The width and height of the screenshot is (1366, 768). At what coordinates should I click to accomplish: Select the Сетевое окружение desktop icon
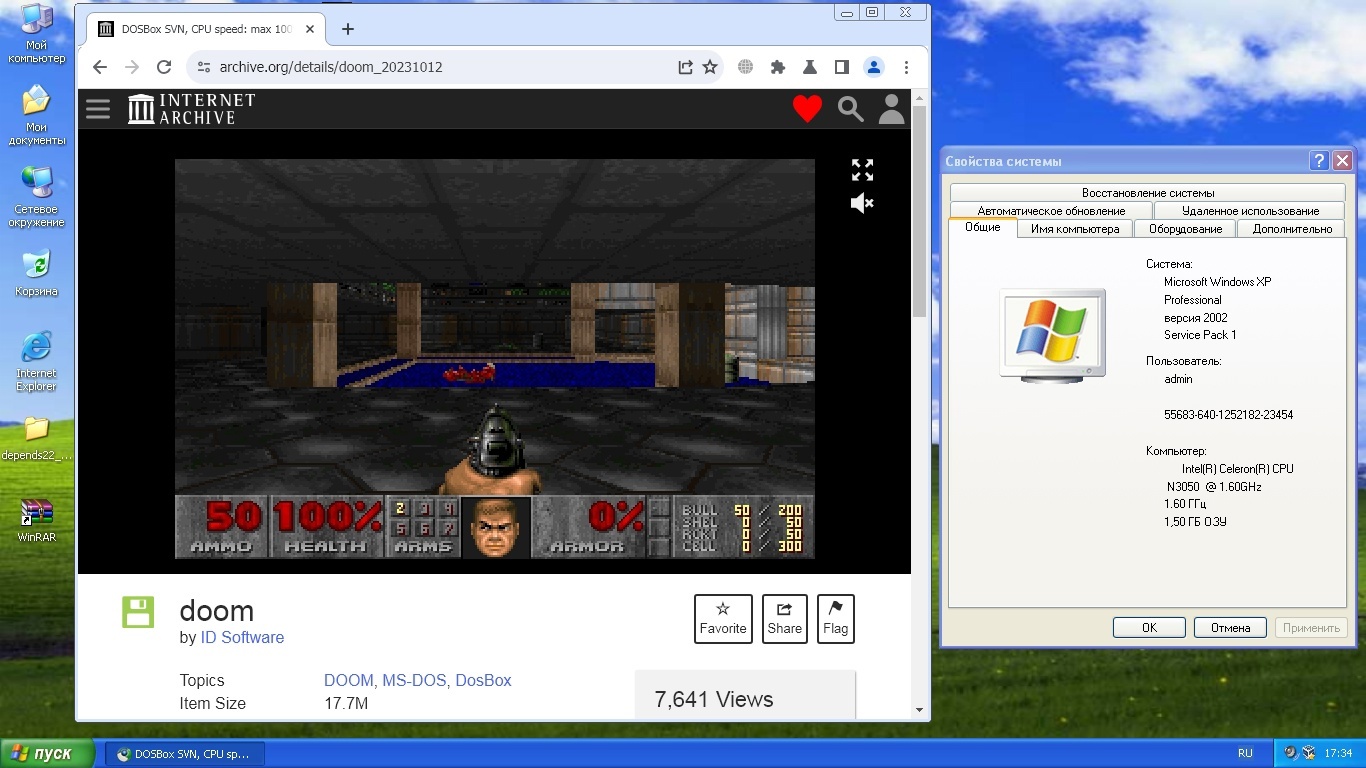(37, 198)
